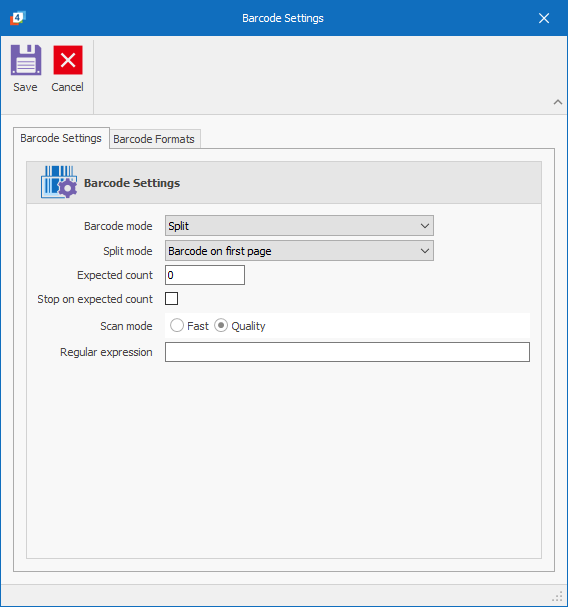Collapse the ribbon with the chevron arrow
Image resolution: width=568 pixels, height=607 pixels.
[558, 102]
